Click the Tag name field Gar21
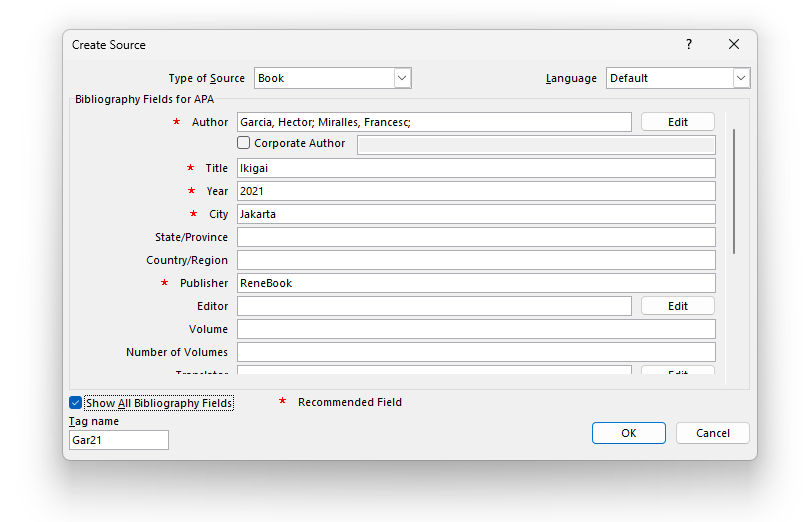The image size is (811, 522). (x=118, y=440)
